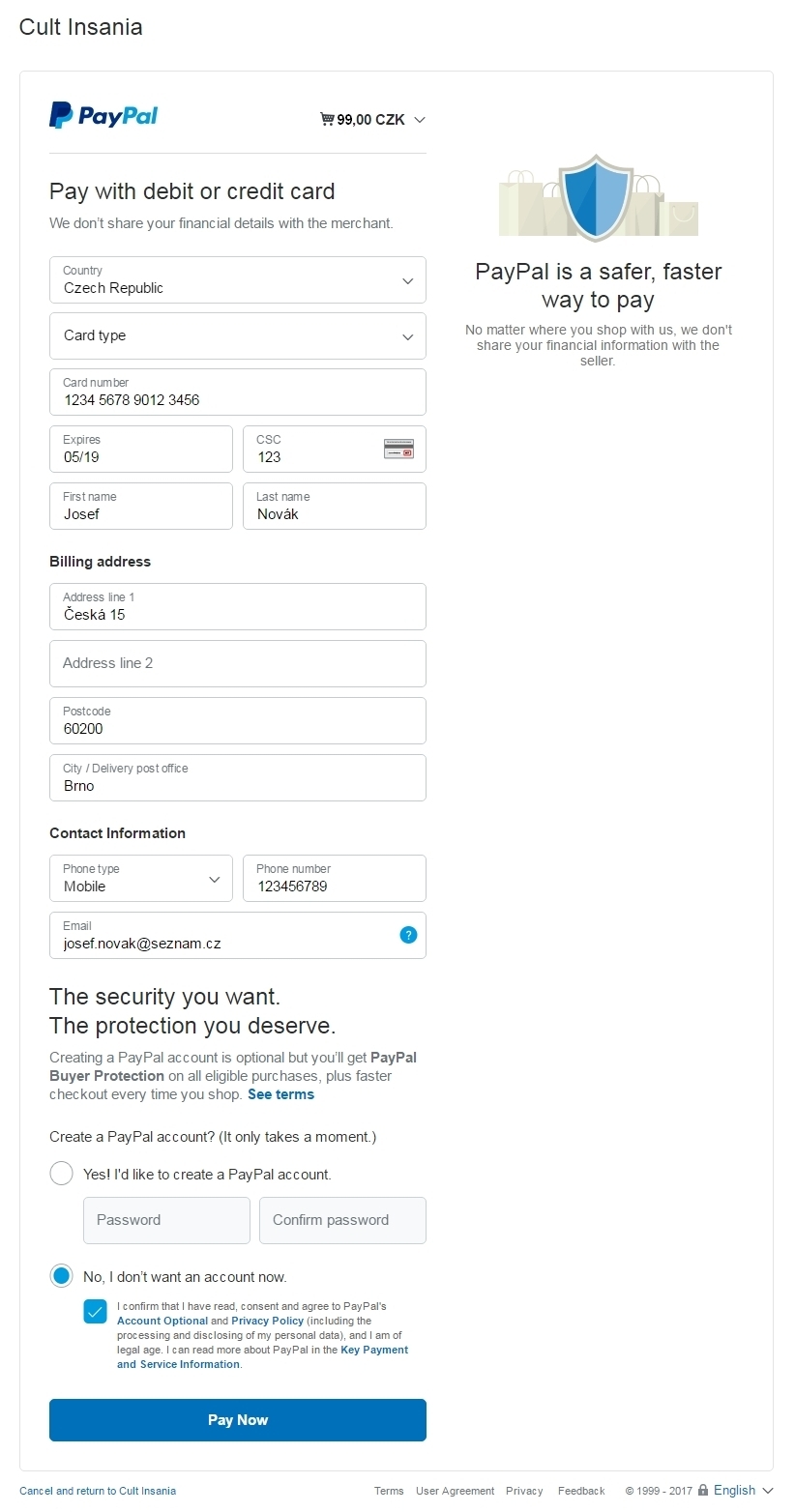This screenshot has width=795, height=1512.
Task: Open the English language selector
Action: click(x=743, y=1490)
